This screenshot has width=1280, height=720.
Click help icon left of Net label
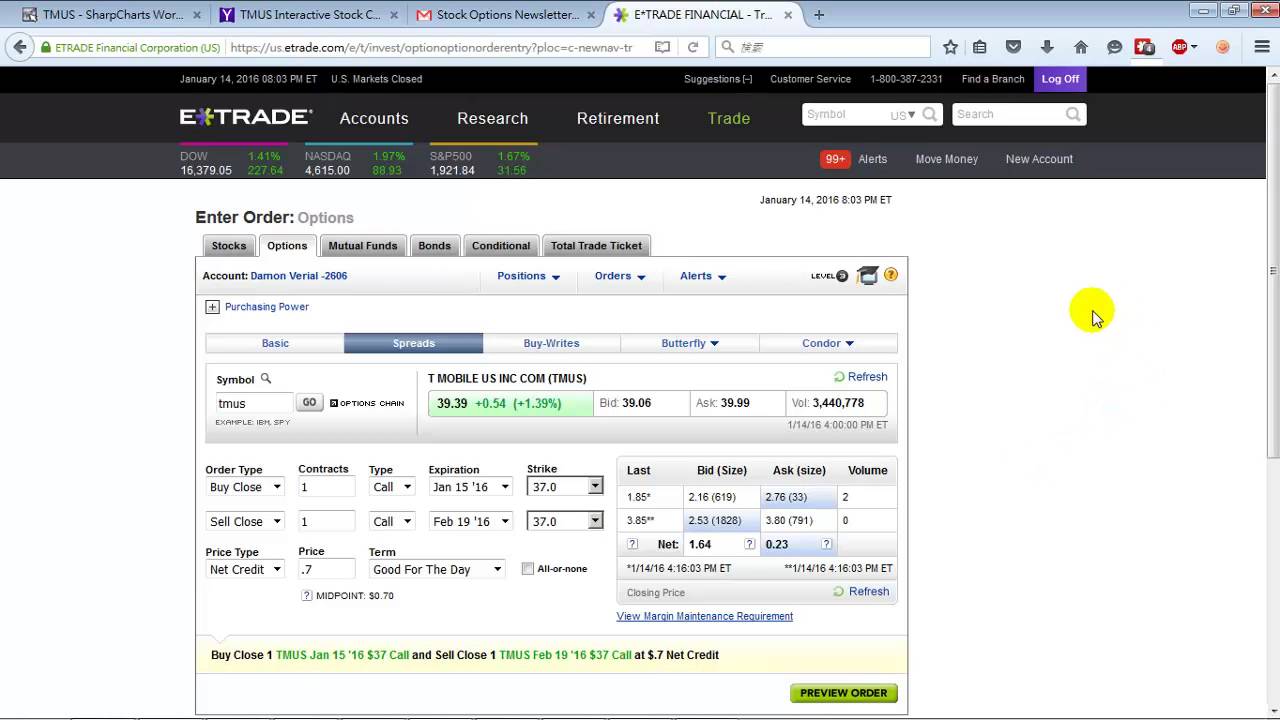(x=632, y=544)
